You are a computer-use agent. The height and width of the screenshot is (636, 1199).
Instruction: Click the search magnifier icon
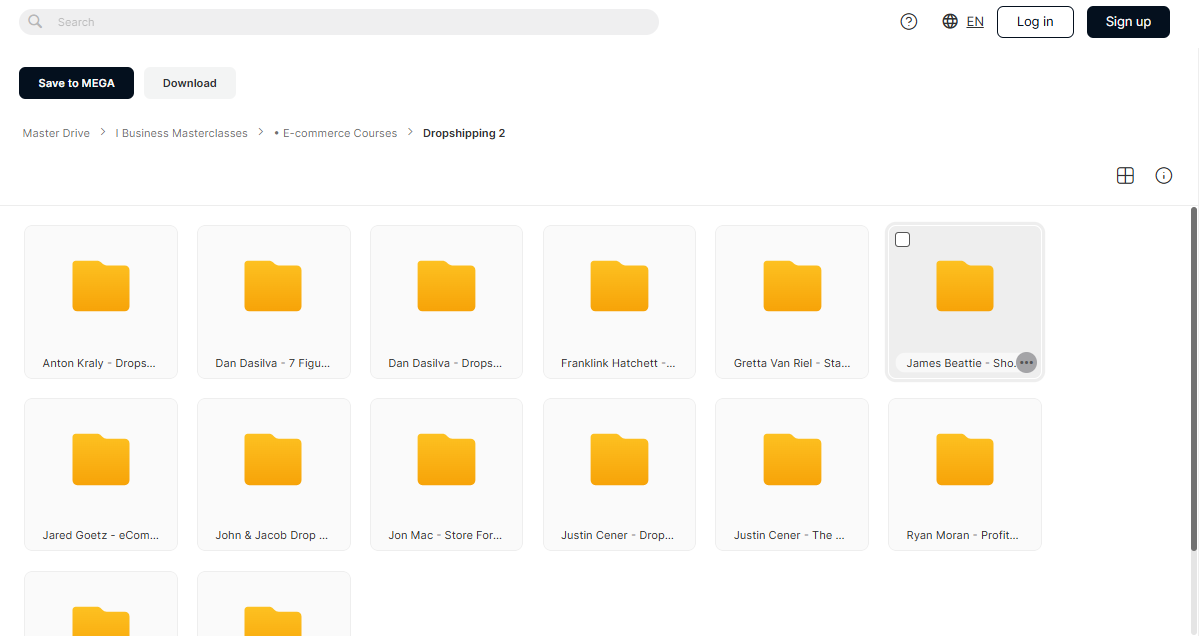[x=35, y=21]
